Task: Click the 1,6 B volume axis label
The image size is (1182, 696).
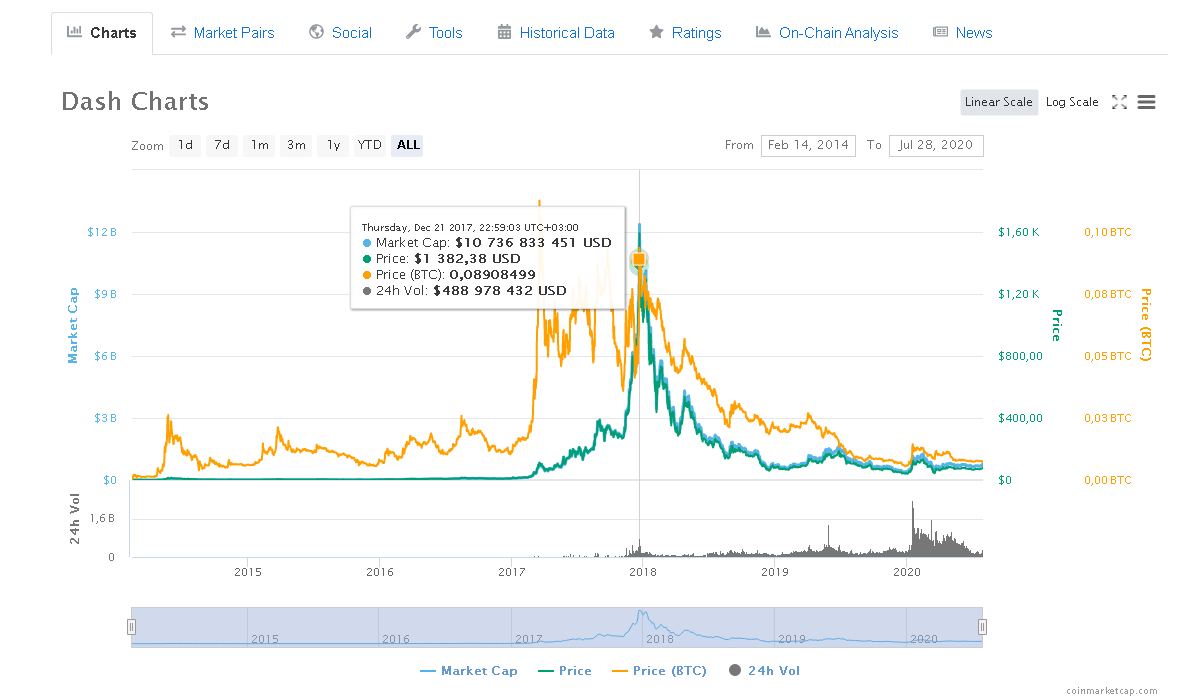Action: click(x=102, y=519)
